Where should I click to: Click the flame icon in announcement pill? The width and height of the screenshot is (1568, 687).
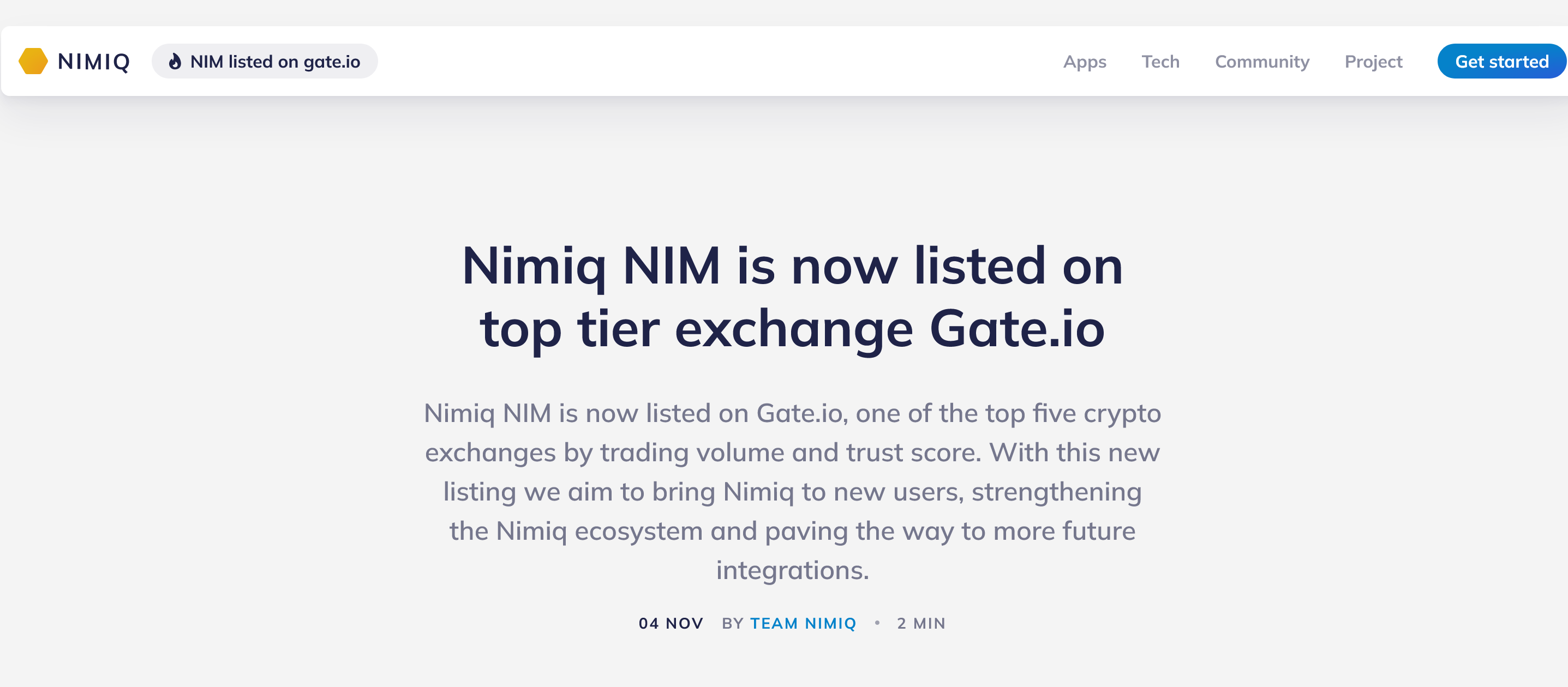click(175, 62)
